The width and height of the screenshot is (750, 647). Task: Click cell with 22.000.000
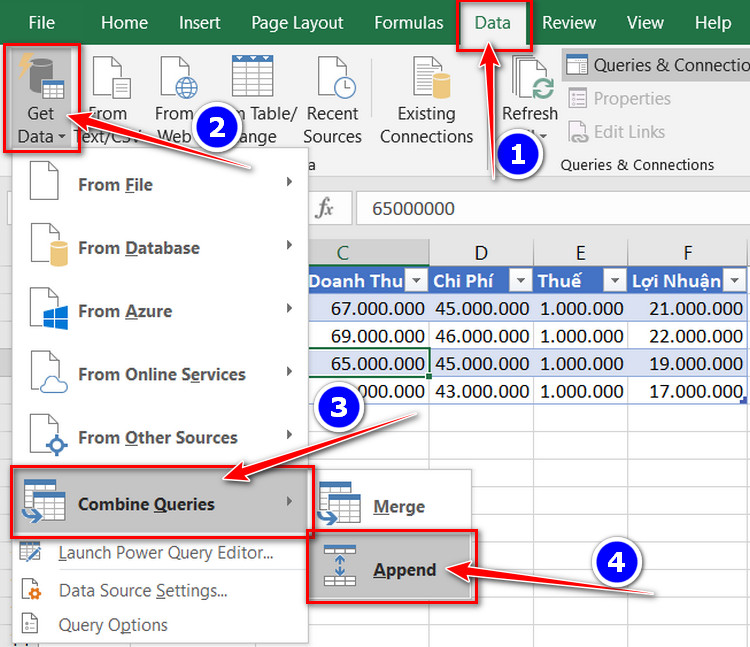[x=687, y=336]
